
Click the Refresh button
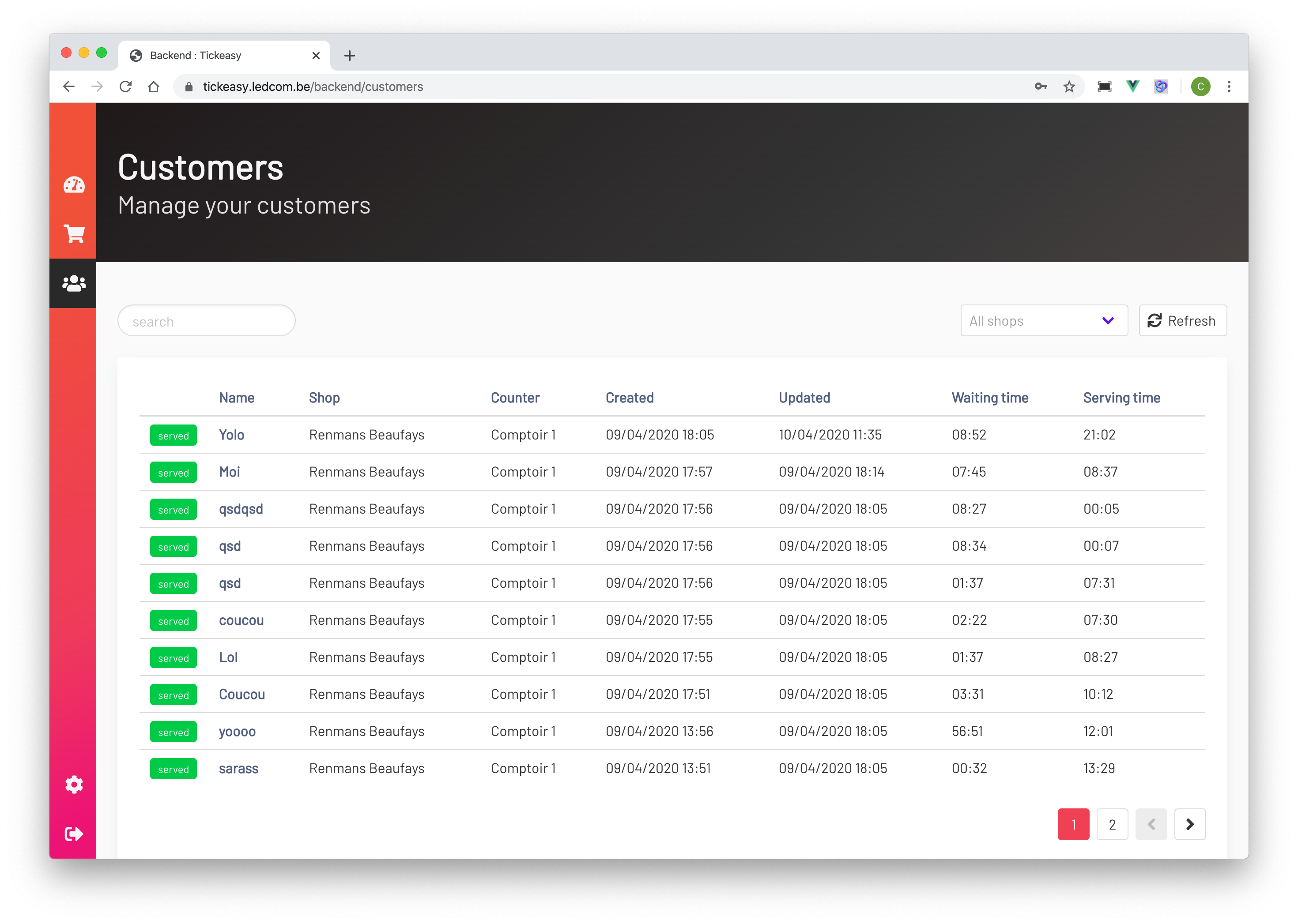tap(1182, 321)
